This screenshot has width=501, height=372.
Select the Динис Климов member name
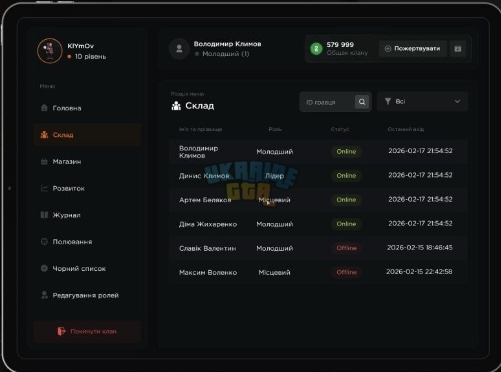pos(204,176)
